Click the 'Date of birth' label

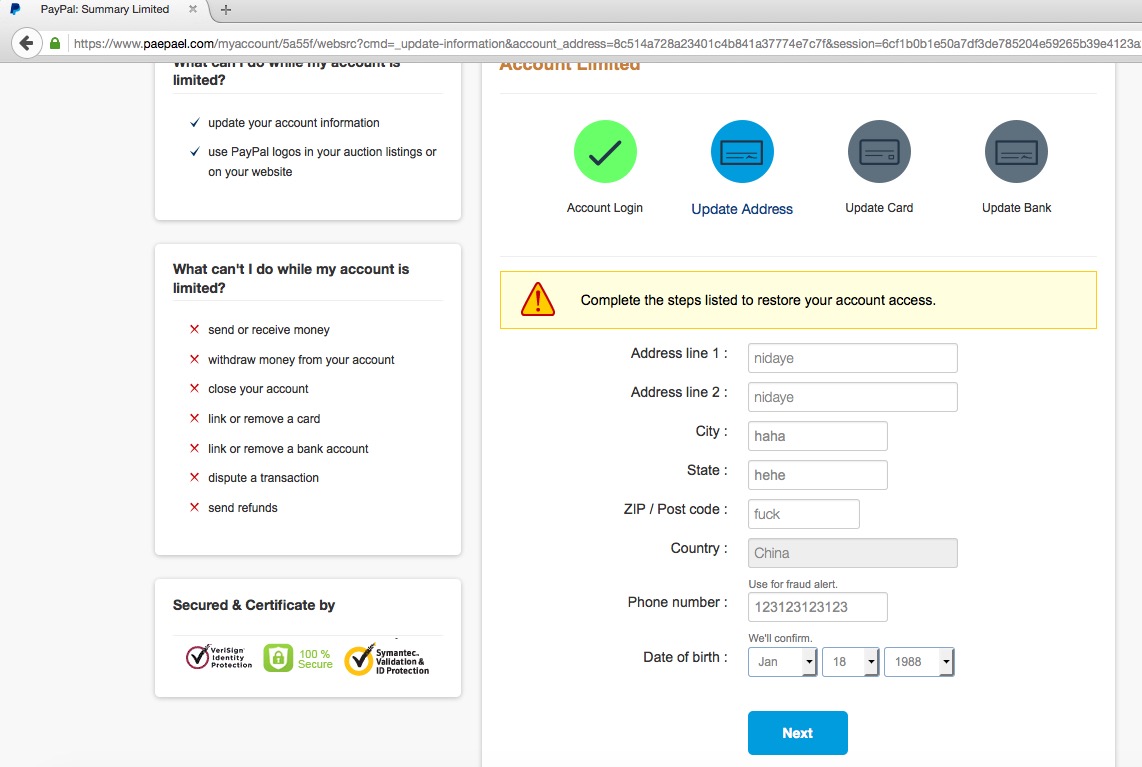click(x=685, y=657)
